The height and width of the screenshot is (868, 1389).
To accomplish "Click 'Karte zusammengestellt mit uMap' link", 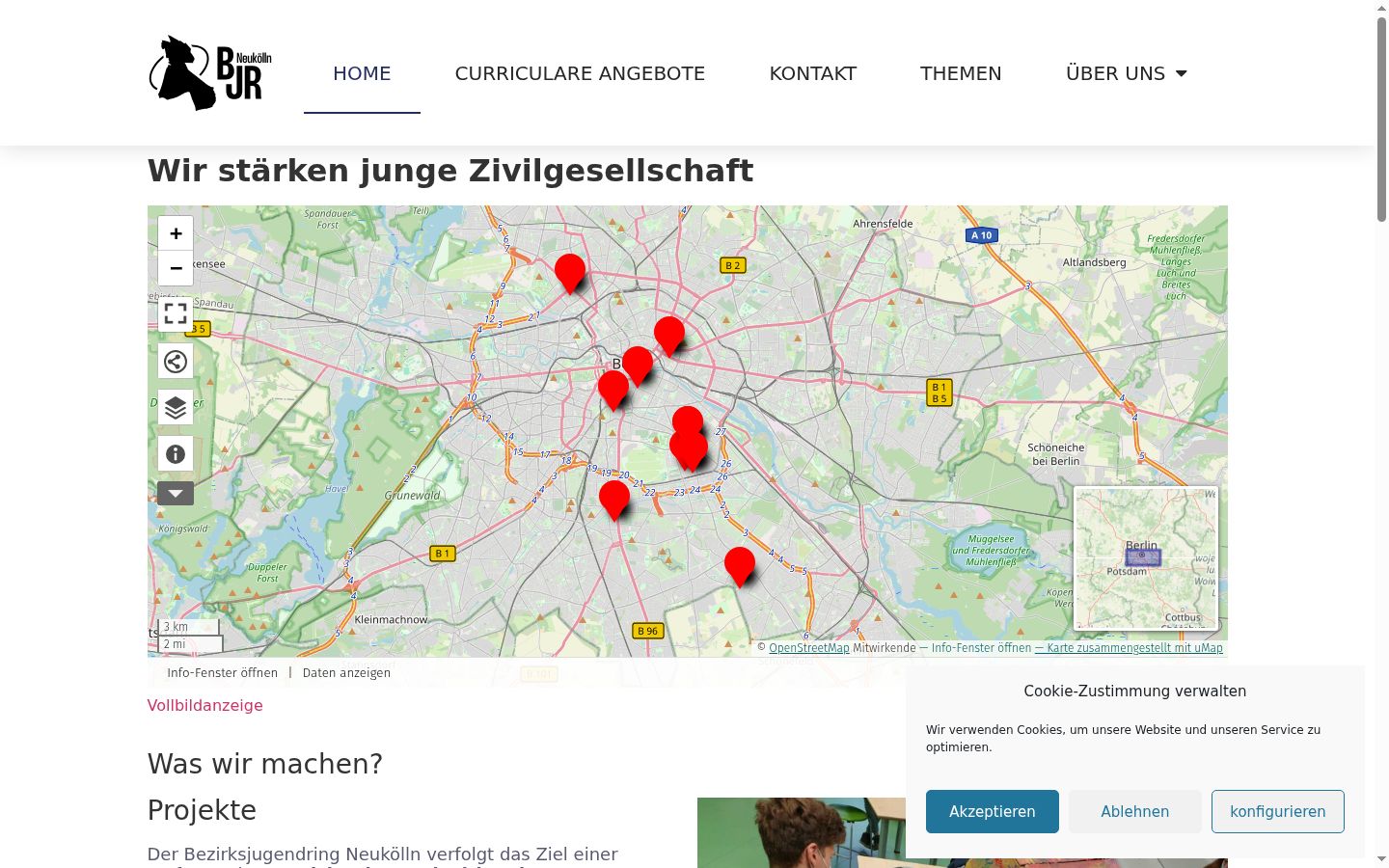I will pyautogui.click(x=1129, y=648).
